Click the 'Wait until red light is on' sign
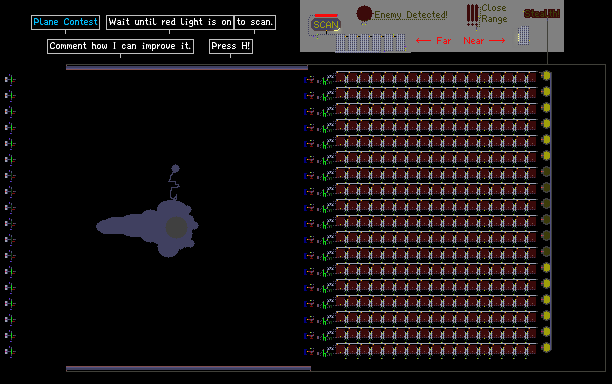 point(170,22)
